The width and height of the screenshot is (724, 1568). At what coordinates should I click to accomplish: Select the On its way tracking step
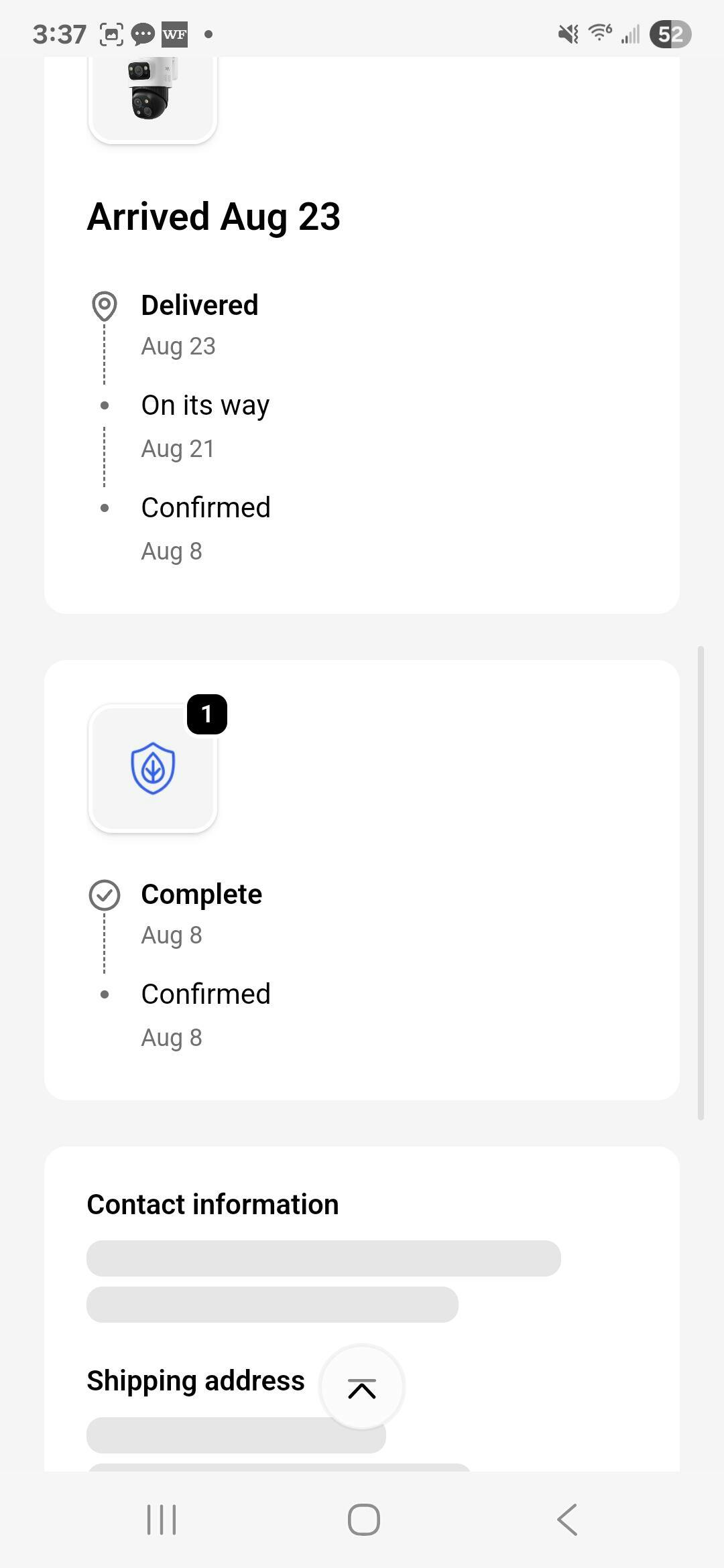(205, 405)
